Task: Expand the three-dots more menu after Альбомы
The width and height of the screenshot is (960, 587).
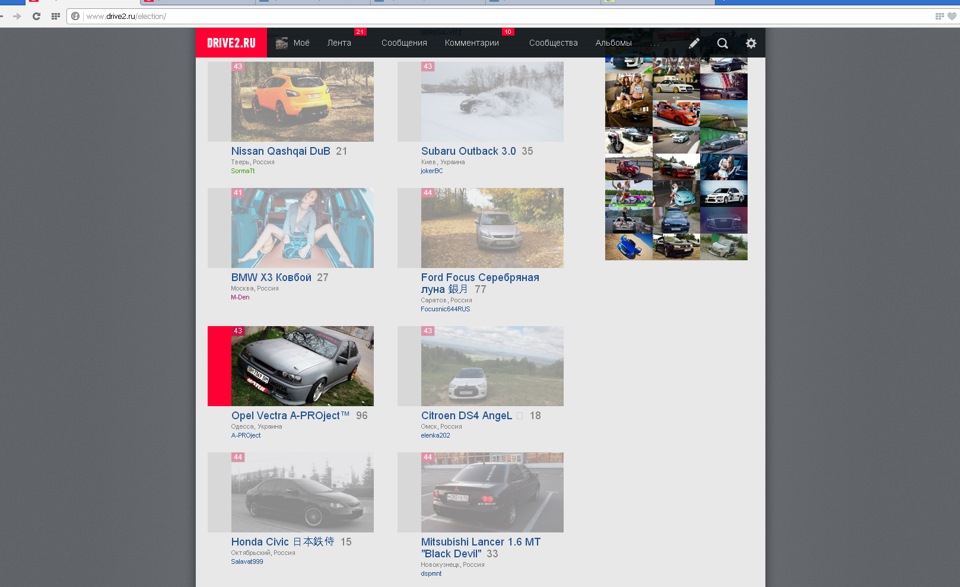Action: tap(654, 44)
